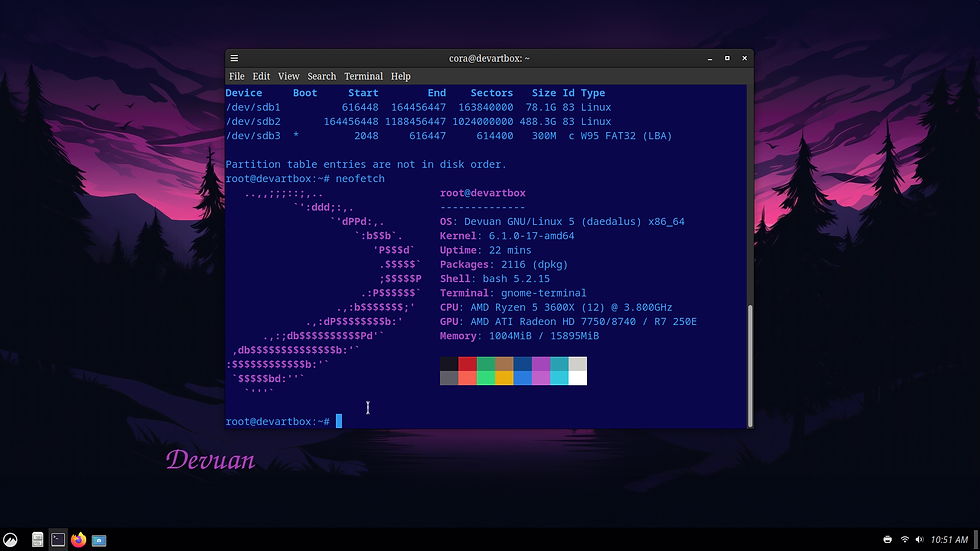The width and height of the screenshot is (980, 551).
Task: Open the View menu
Action: [289, 76]
